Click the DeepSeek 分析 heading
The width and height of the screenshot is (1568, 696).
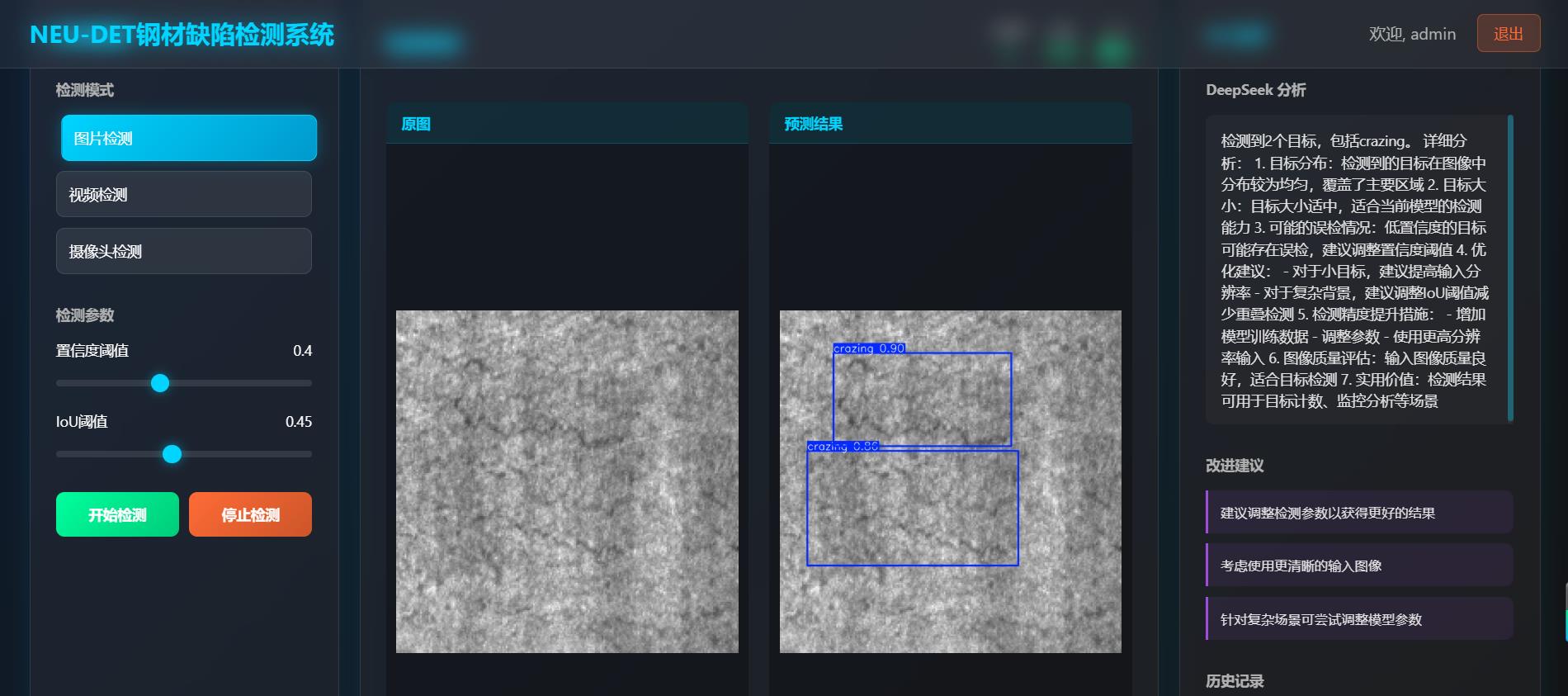[1255, 90]
